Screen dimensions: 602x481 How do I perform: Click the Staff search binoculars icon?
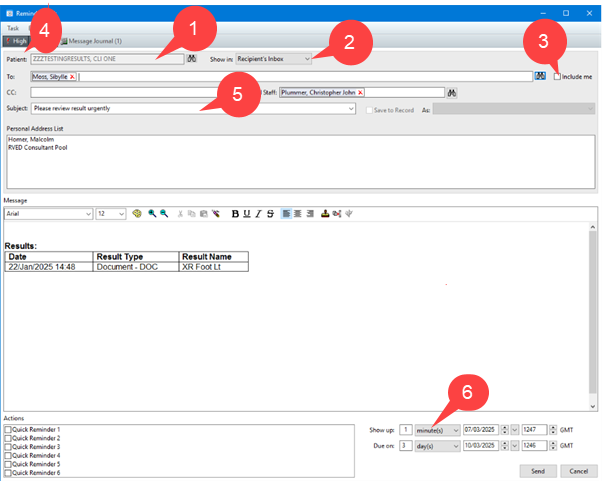click(452, 92)
